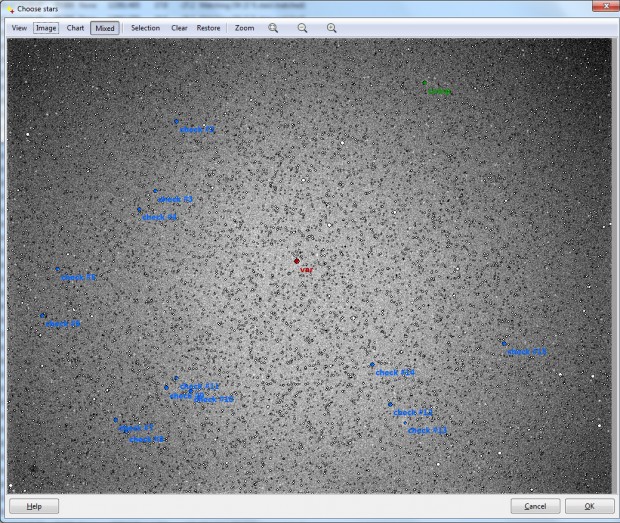Click the check #13 star label
The width and height of the screenshot is (620, 523).
(427, 430)
